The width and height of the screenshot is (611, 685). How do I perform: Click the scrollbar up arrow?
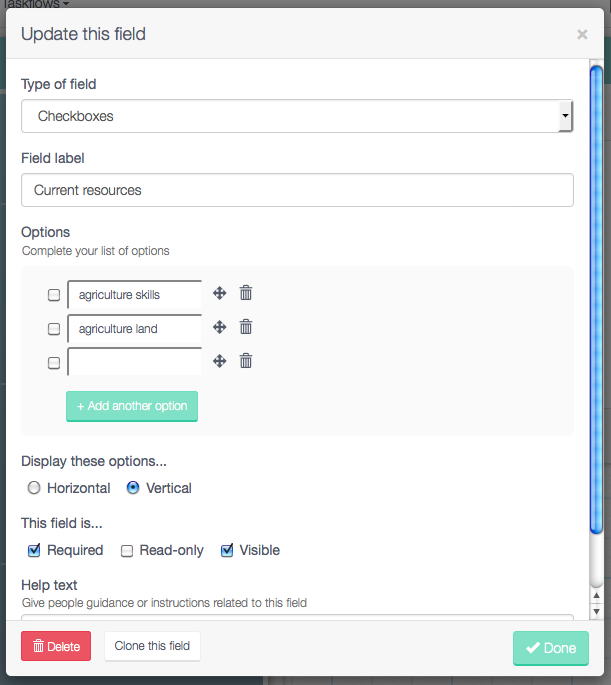(x=596, y=595)
